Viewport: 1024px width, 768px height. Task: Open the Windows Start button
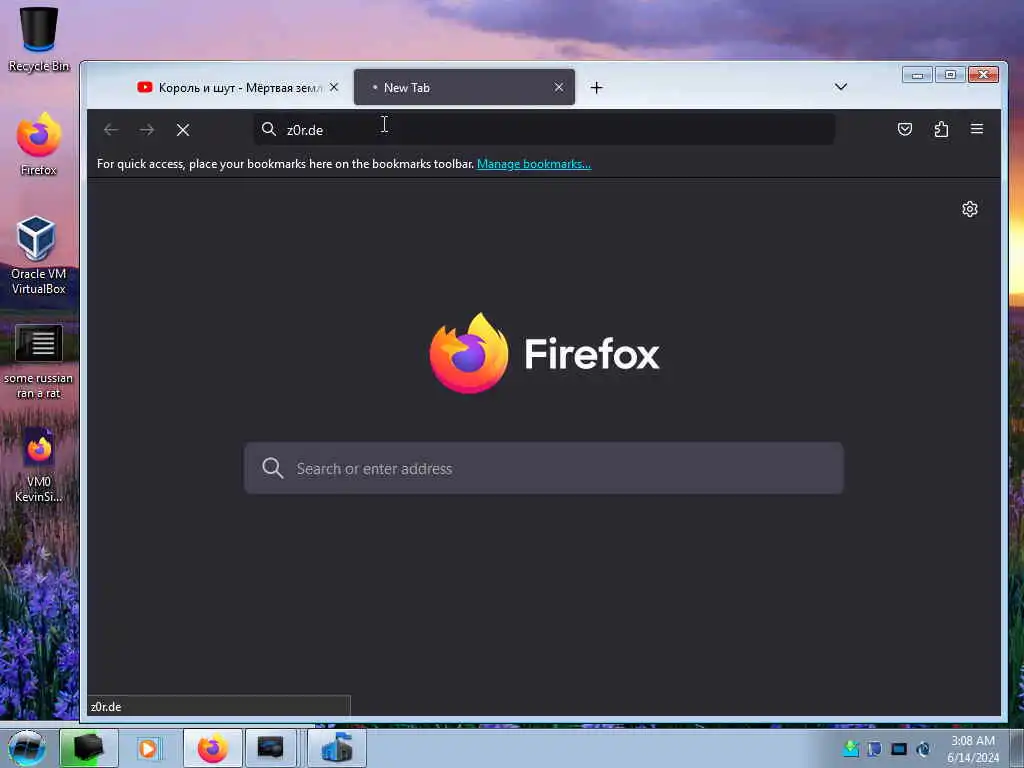tap(27, 748)
